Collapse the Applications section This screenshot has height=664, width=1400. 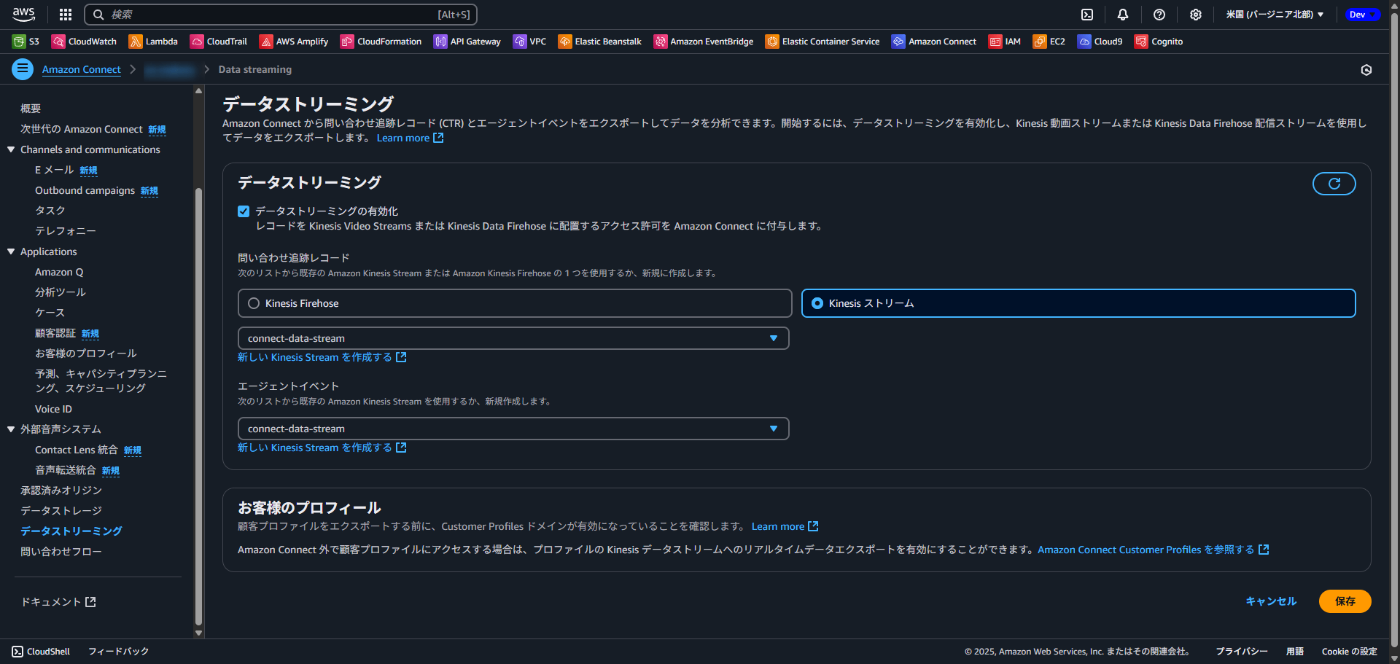click(12, 251)
